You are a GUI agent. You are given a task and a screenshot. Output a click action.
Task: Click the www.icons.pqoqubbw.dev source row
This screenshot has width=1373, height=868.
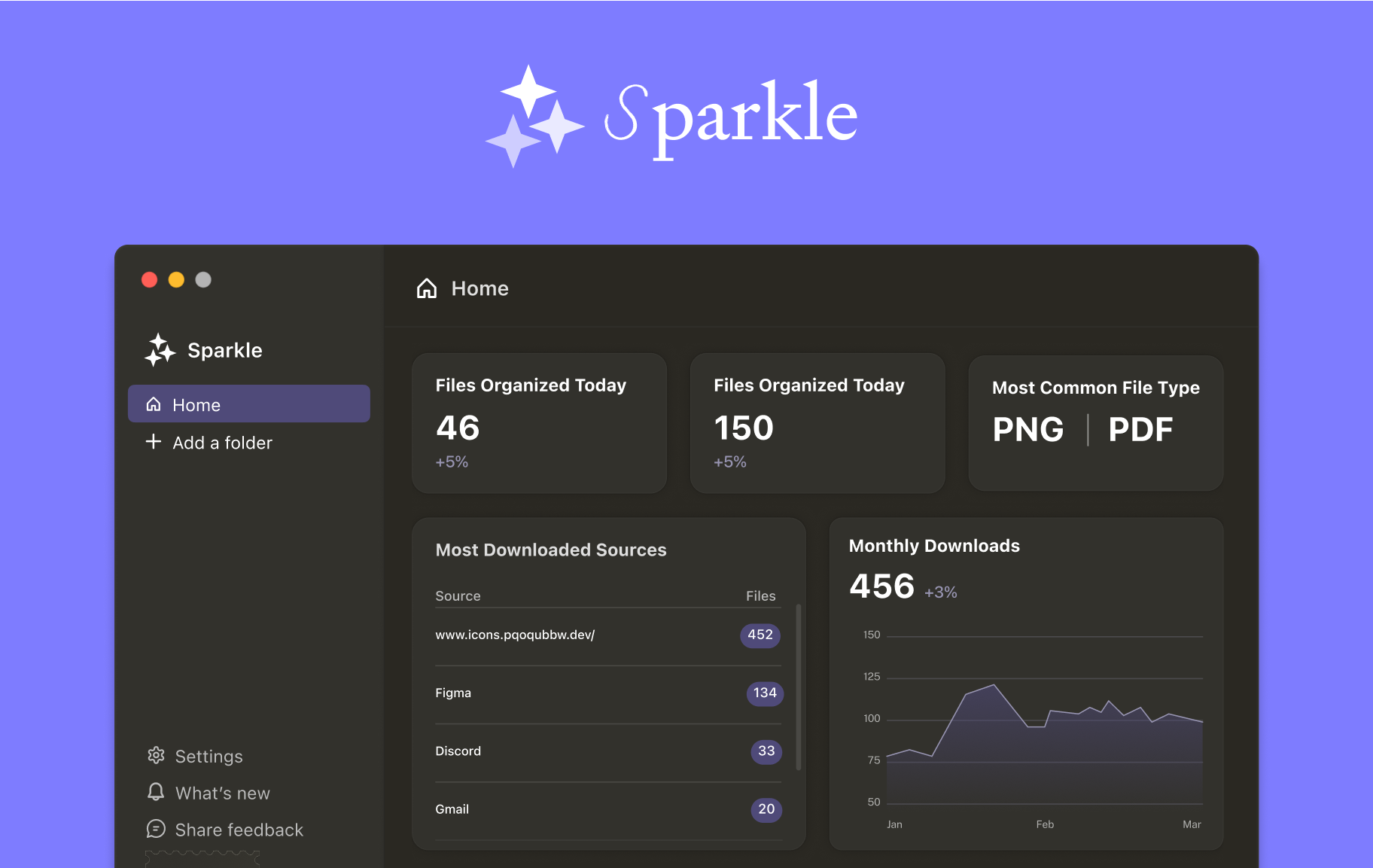[515, 635]
